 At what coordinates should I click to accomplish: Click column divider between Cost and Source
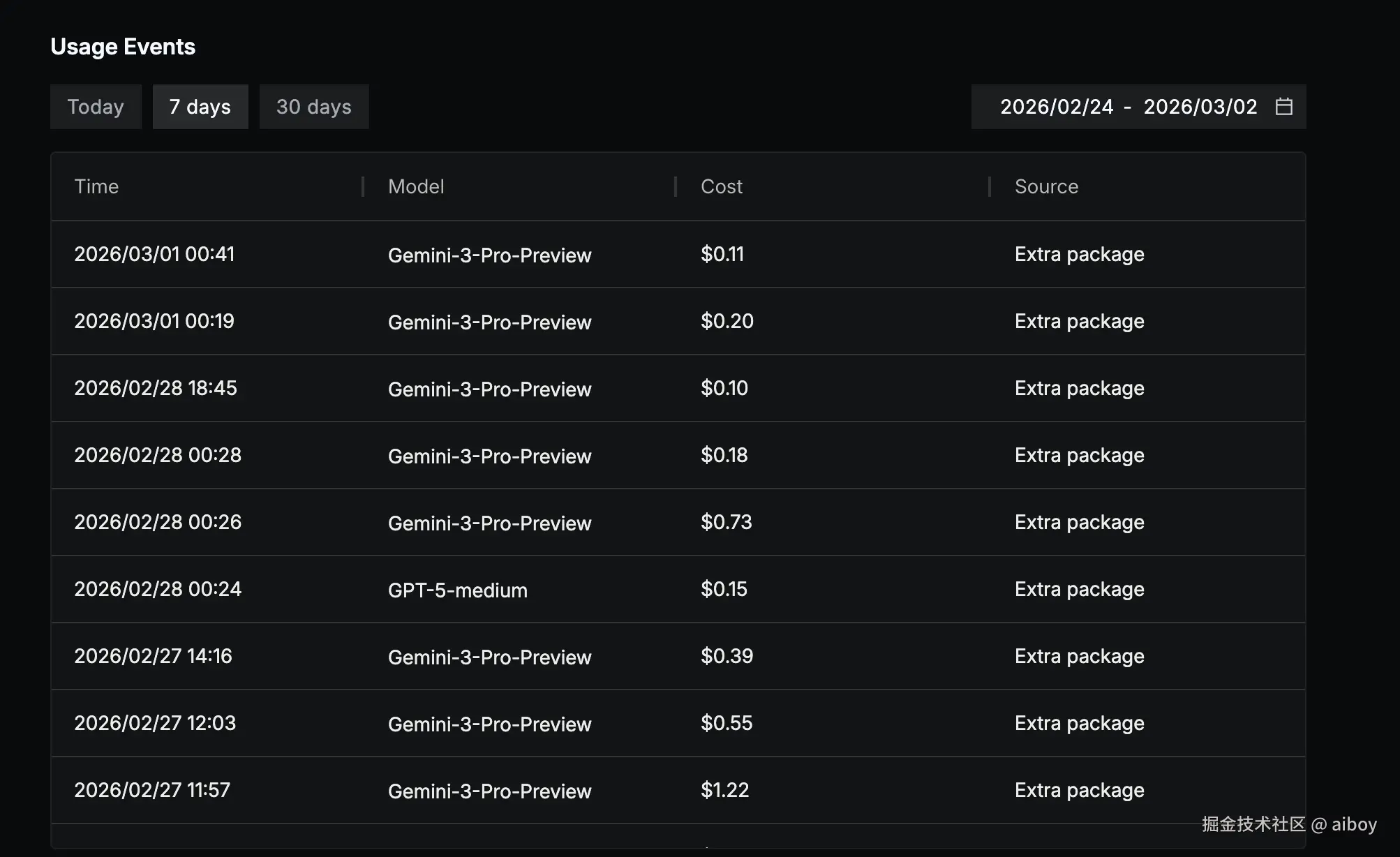[990, 186]
